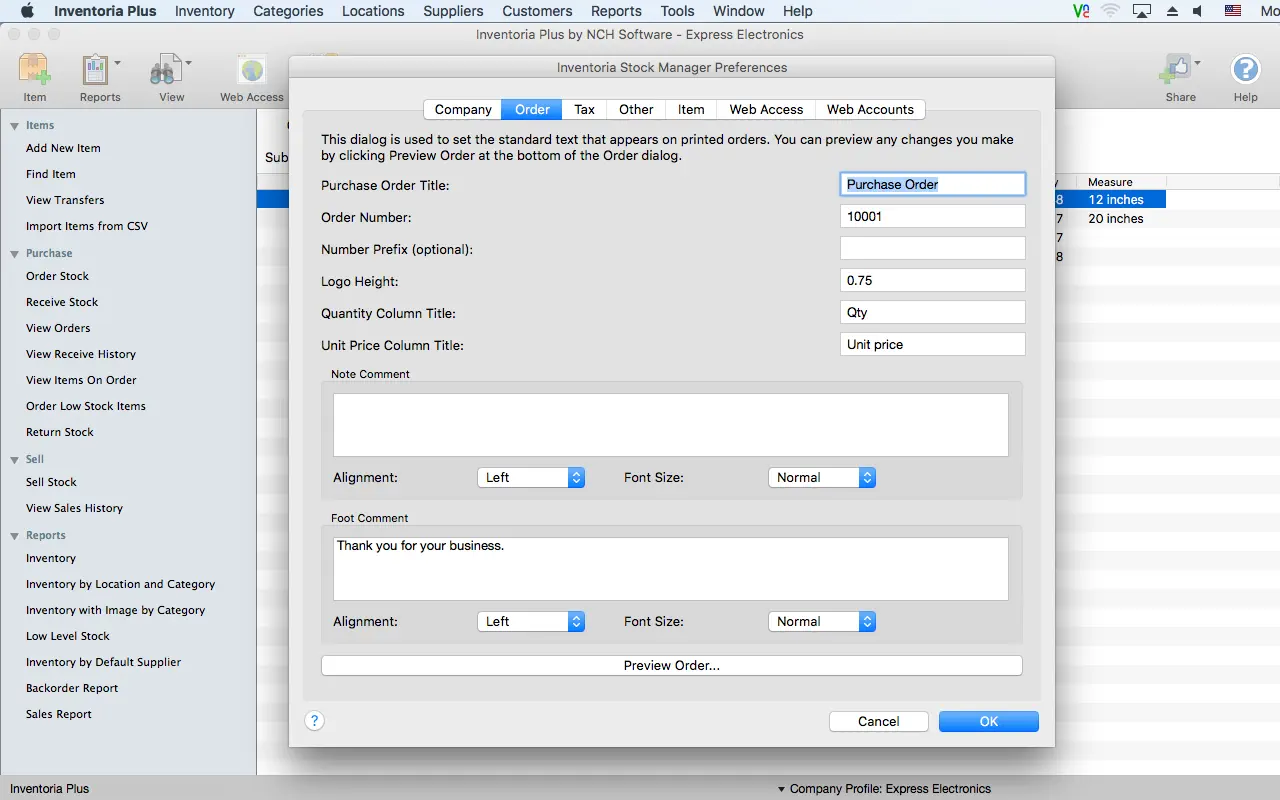Collapse the Purchase sidebar section
This screenshot has height=800, width=1280.
(15, 254)
